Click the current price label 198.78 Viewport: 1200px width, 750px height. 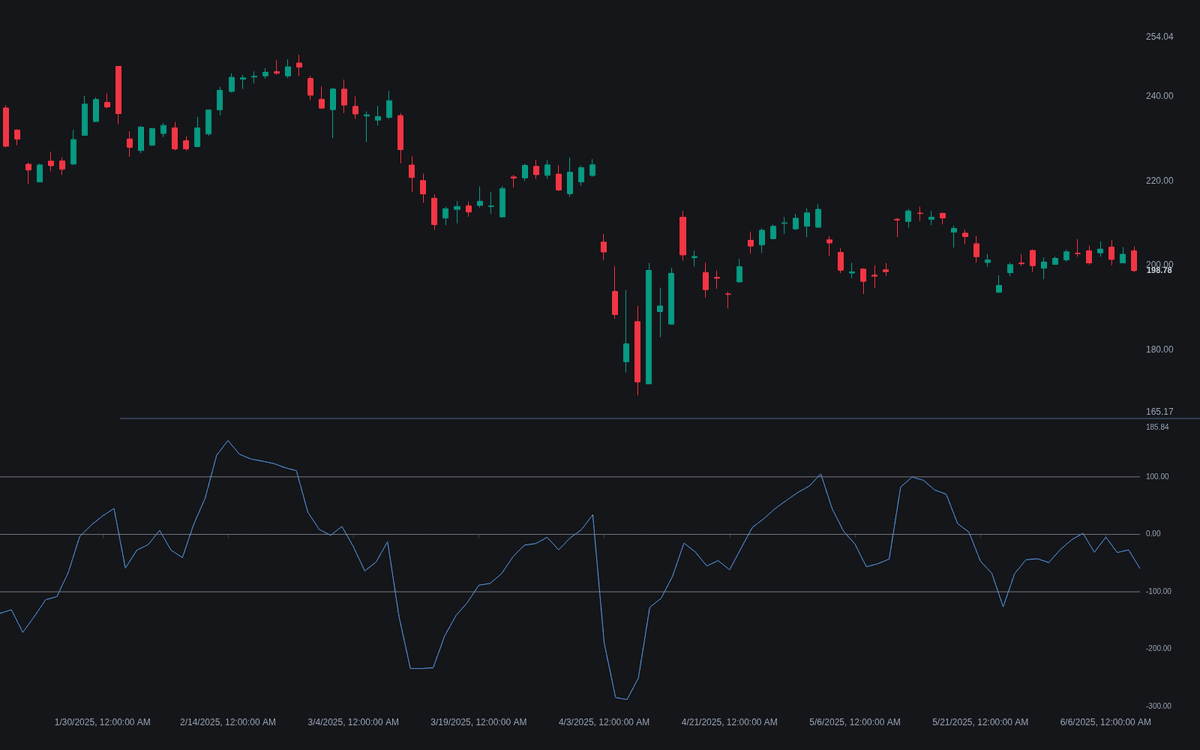(1159, 271)
